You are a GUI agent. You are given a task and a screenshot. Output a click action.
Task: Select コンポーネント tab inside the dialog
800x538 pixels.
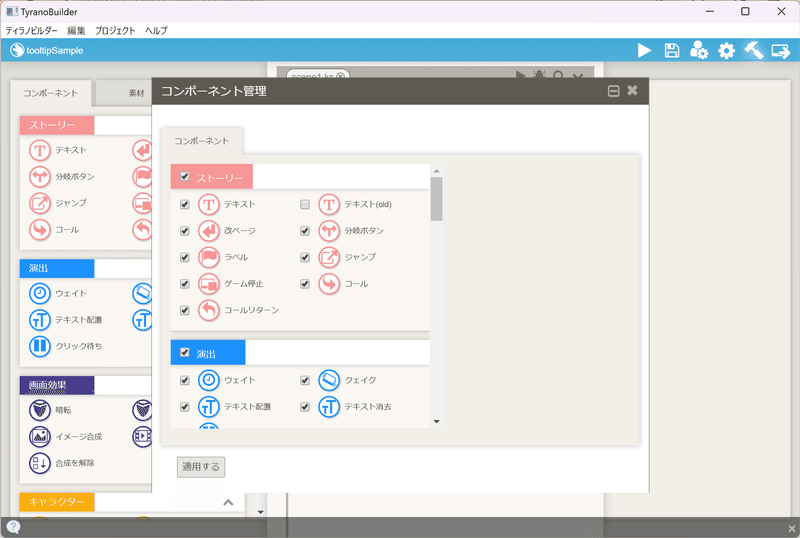point(202,141)
